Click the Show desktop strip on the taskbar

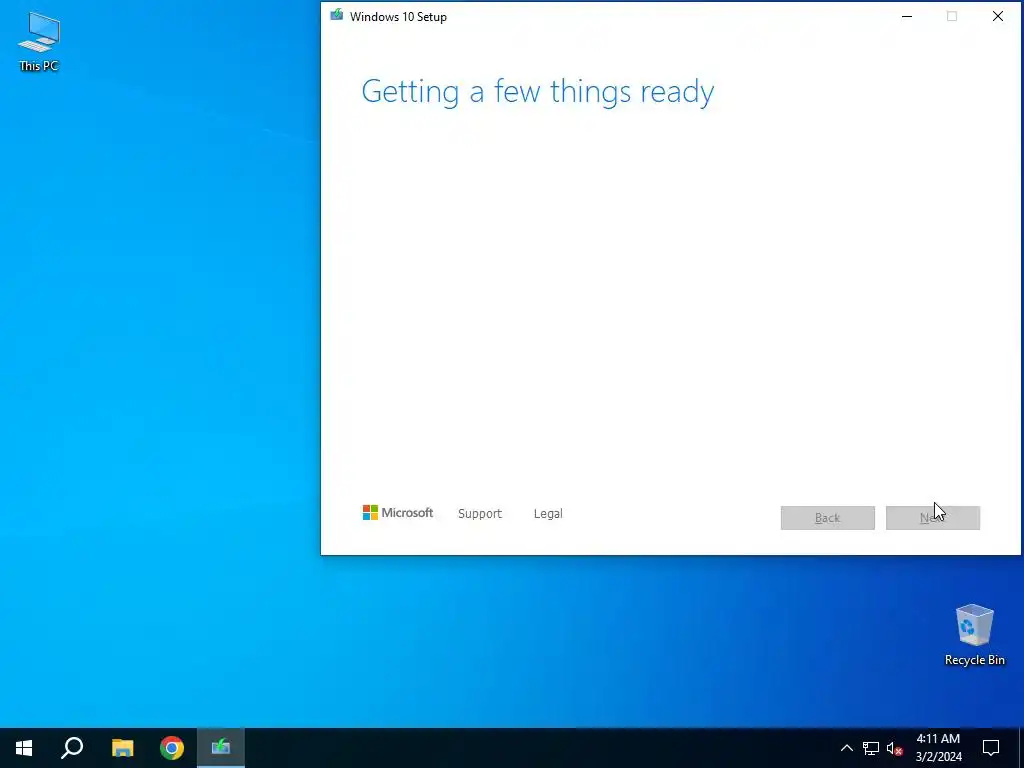pos(1021,748)
